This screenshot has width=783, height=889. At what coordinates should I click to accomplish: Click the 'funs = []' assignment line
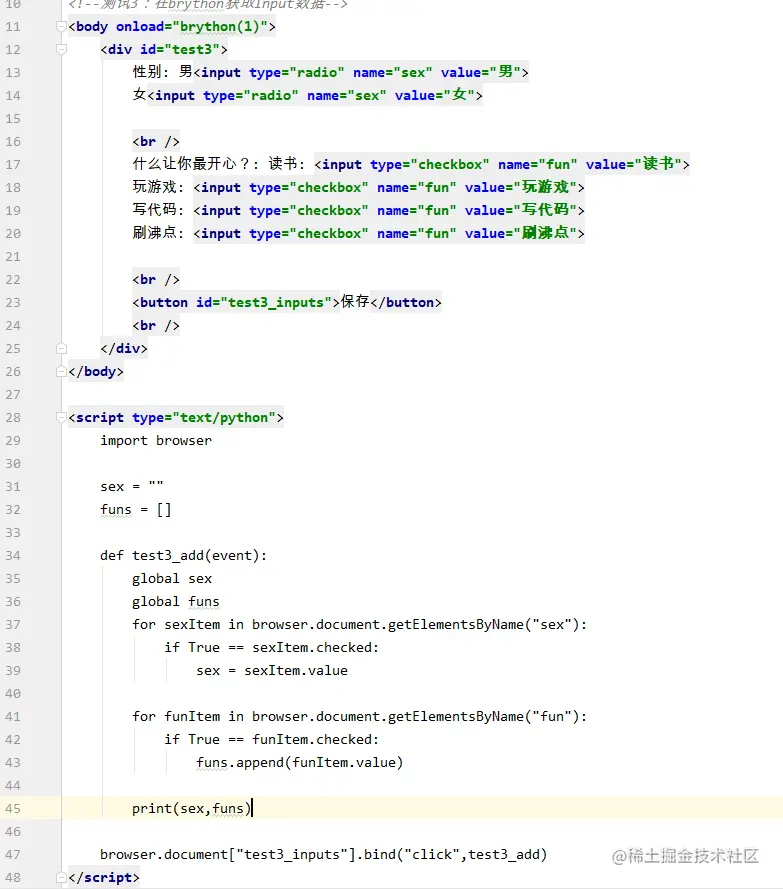[x=136, y=510]
